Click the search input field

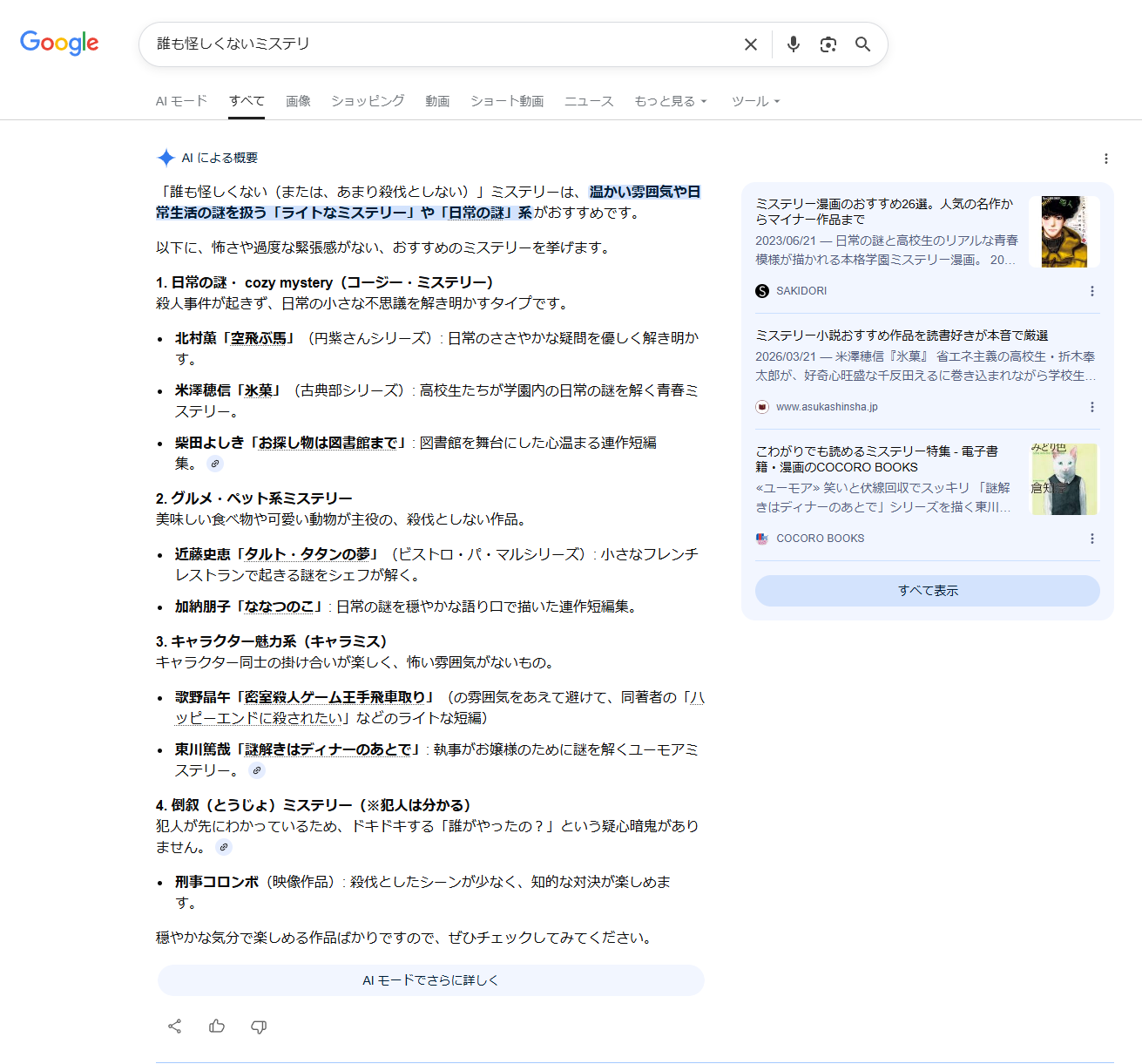coord(436,44)
